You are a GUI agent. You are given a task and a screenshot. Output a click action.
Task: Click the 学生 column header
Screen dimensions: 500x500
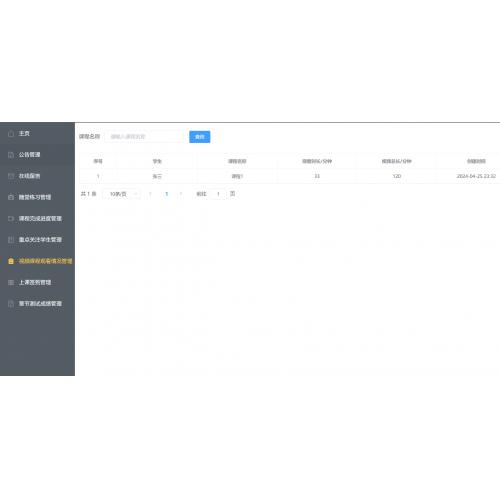tap(157, 161)
